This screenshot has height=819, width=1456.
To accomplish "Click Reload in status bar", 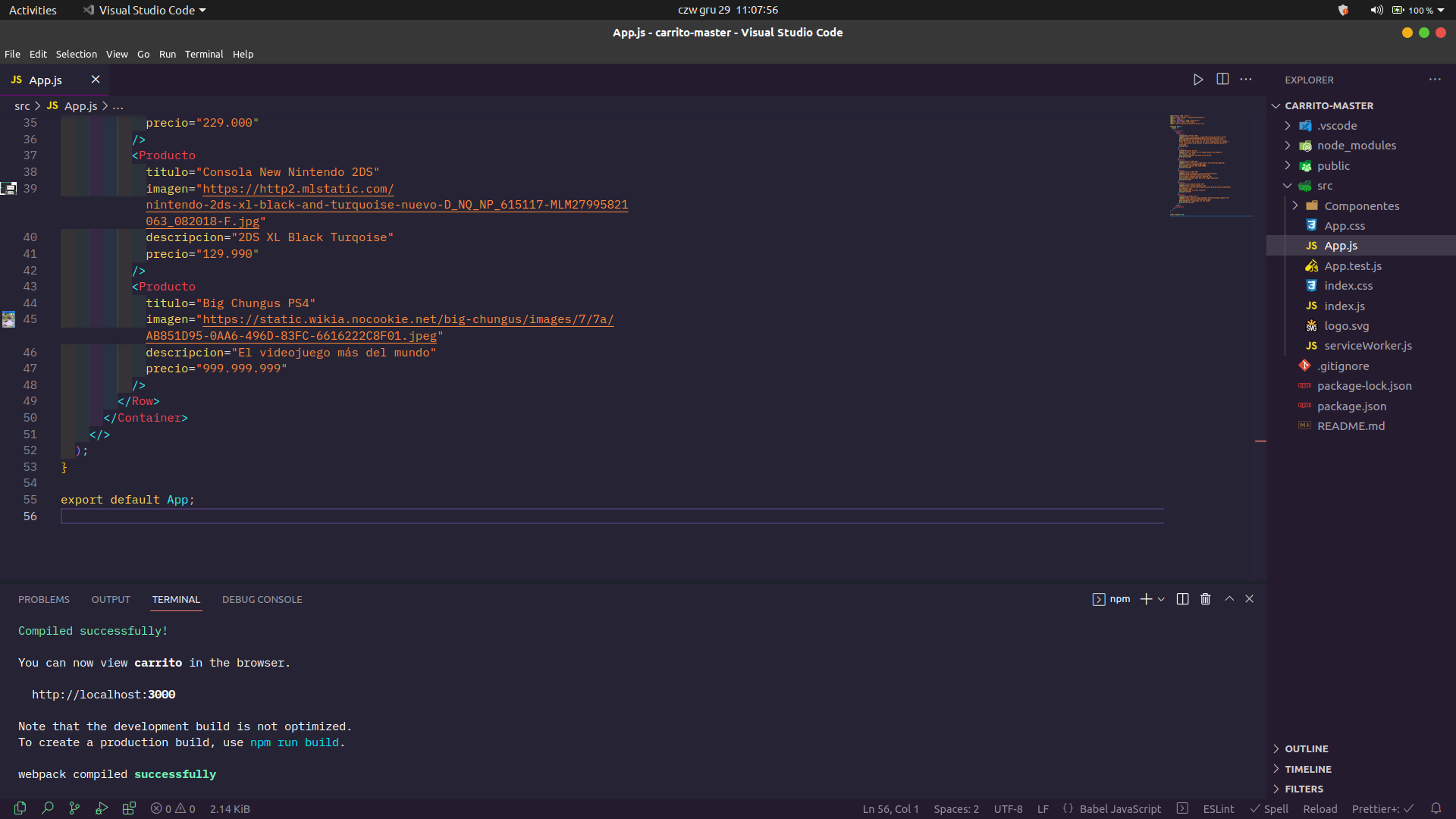I will (x=1319, y=809).
